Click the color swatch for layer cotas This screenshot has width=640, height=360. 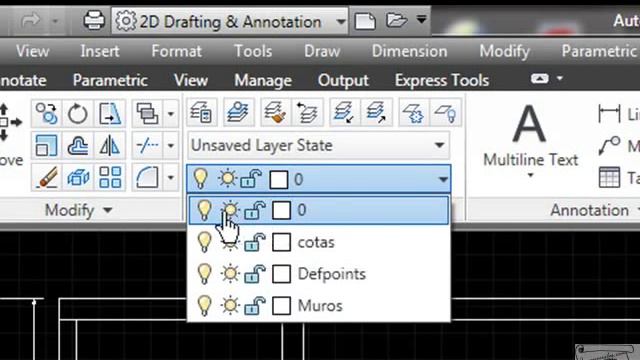(x=281, y=242)
